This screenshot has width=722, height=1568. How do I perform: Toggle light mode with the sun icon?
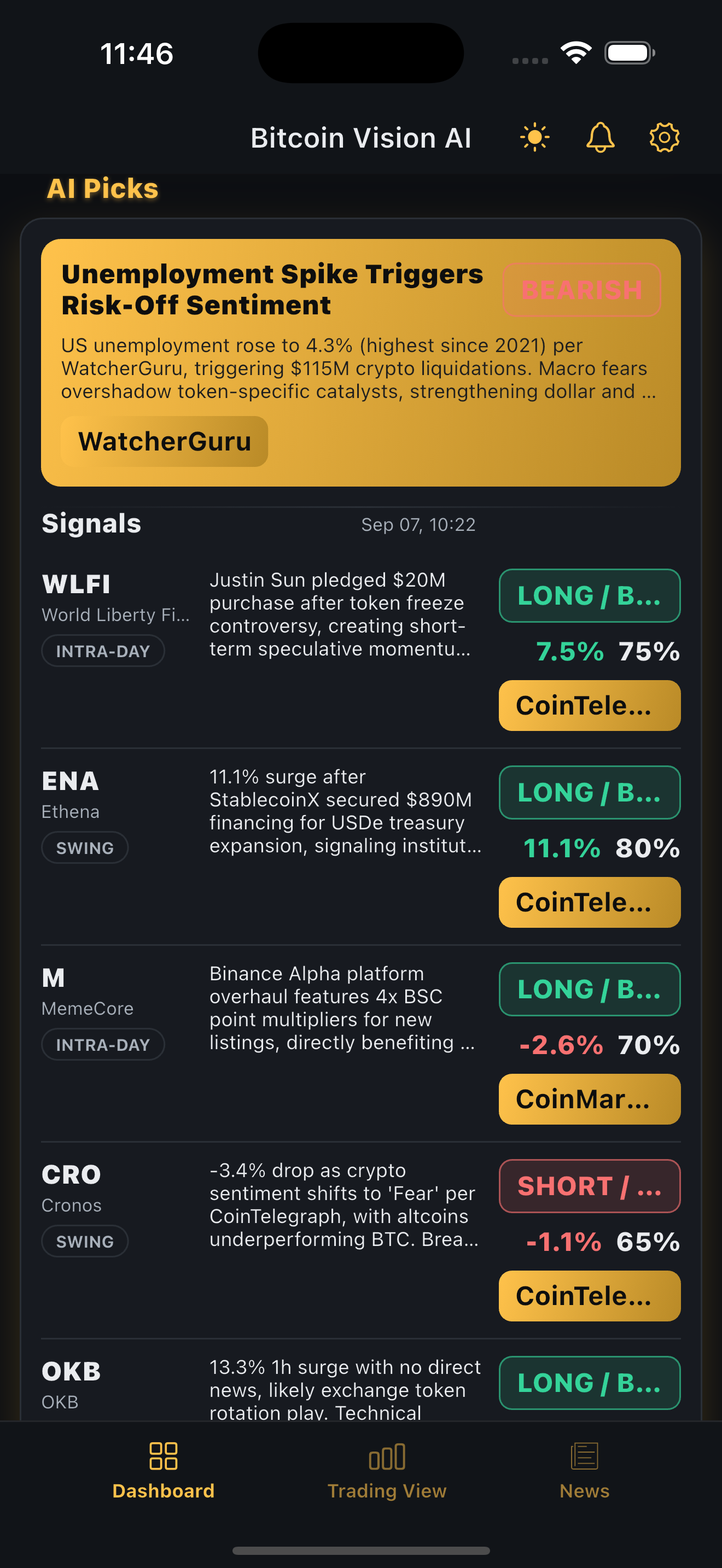(534, 138)
